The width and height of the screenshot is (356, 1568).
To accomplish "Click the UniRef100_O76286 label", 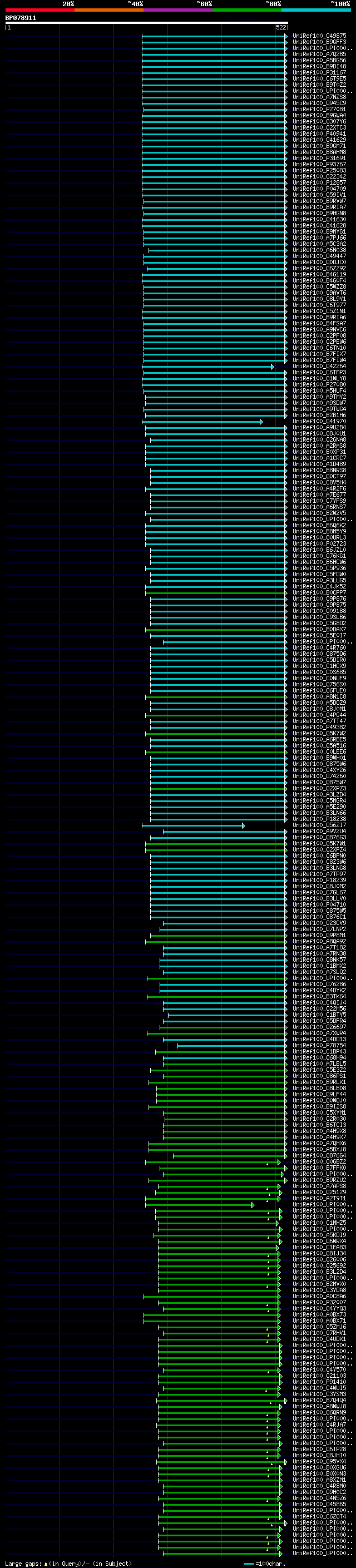I will [x=319, y=985].
